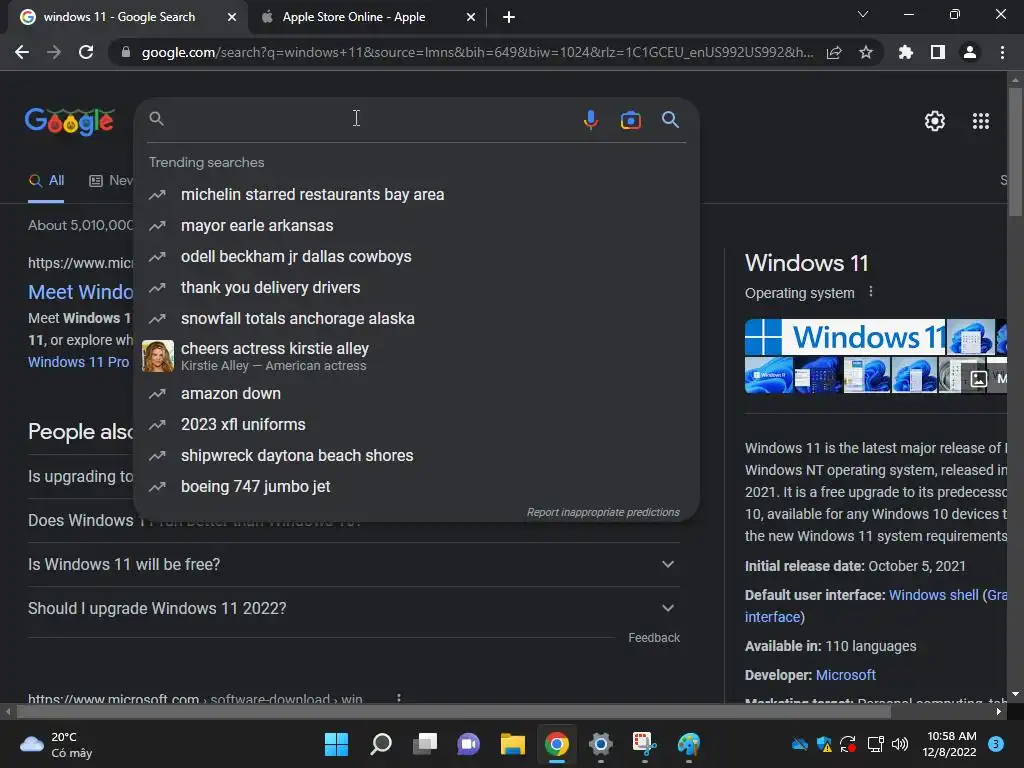Pick suggestion snowfall totals anchorage alaska

(416, 319)
